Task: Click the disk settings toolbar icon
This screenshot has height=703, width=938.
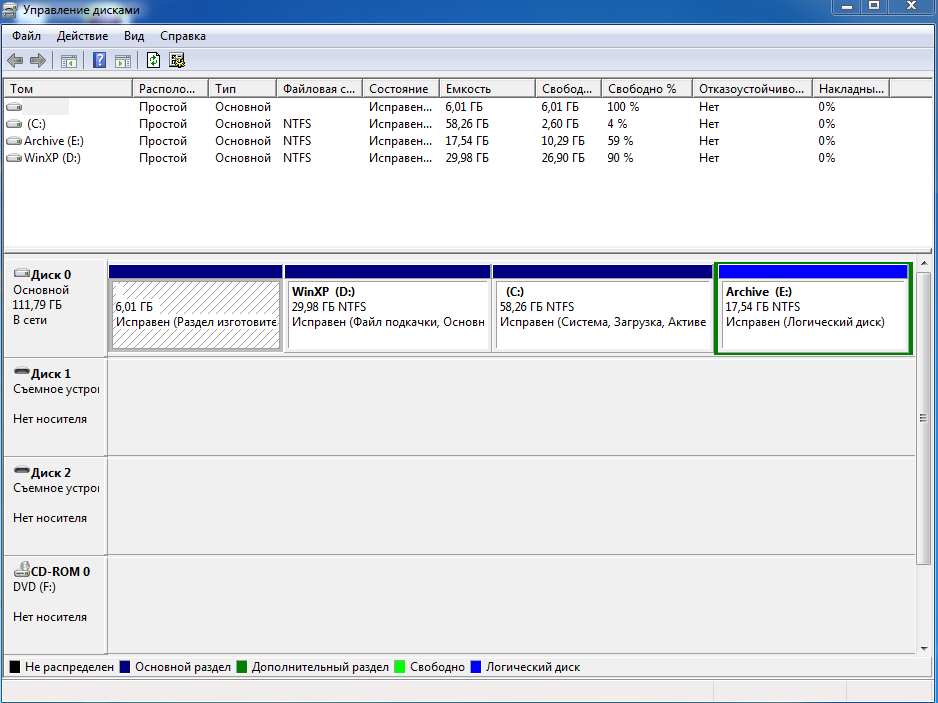Action: point(177,60)
